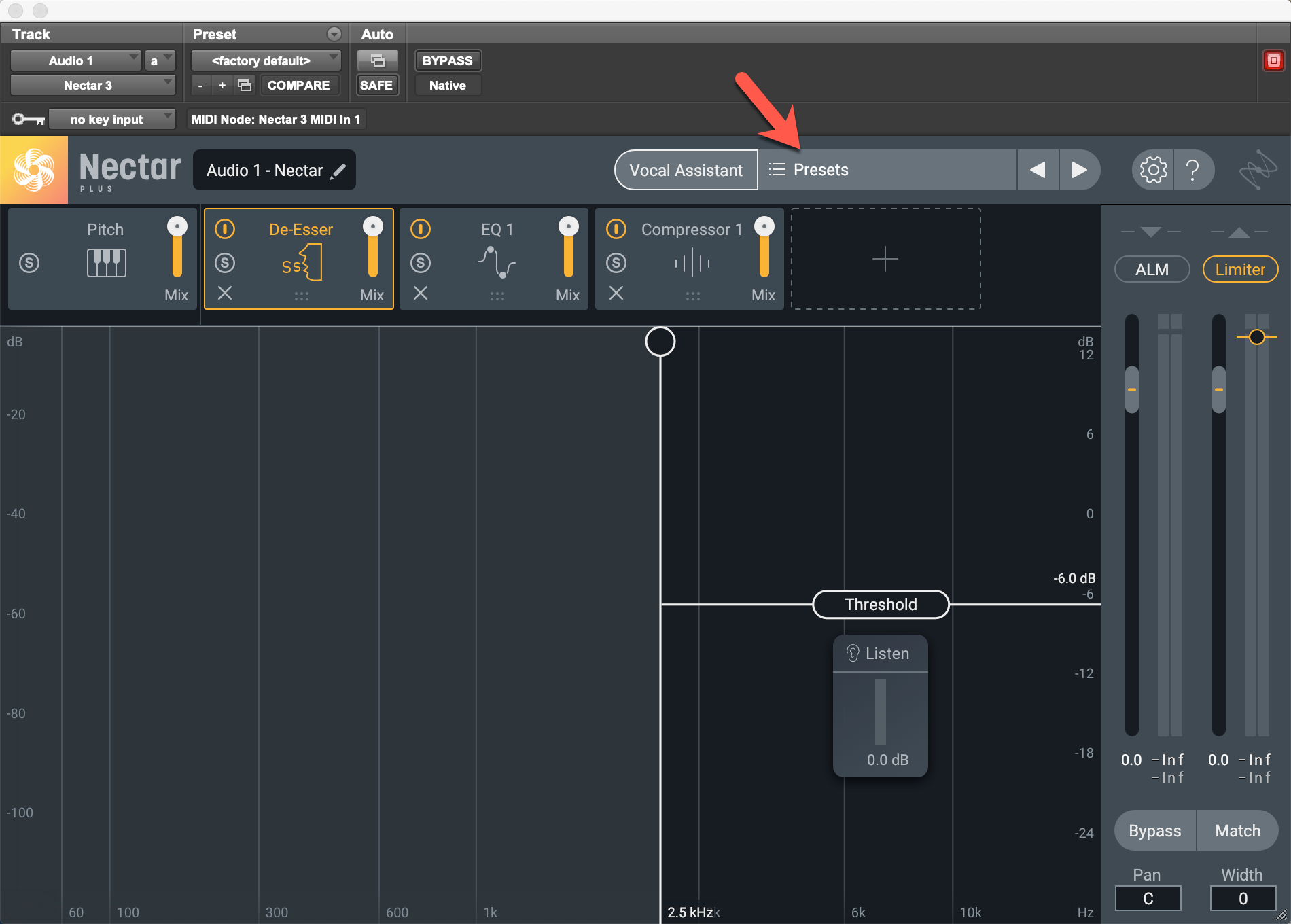This screenshot has width=1291, height=924.
Task: Select next preset with plus button
Action: 222,86
